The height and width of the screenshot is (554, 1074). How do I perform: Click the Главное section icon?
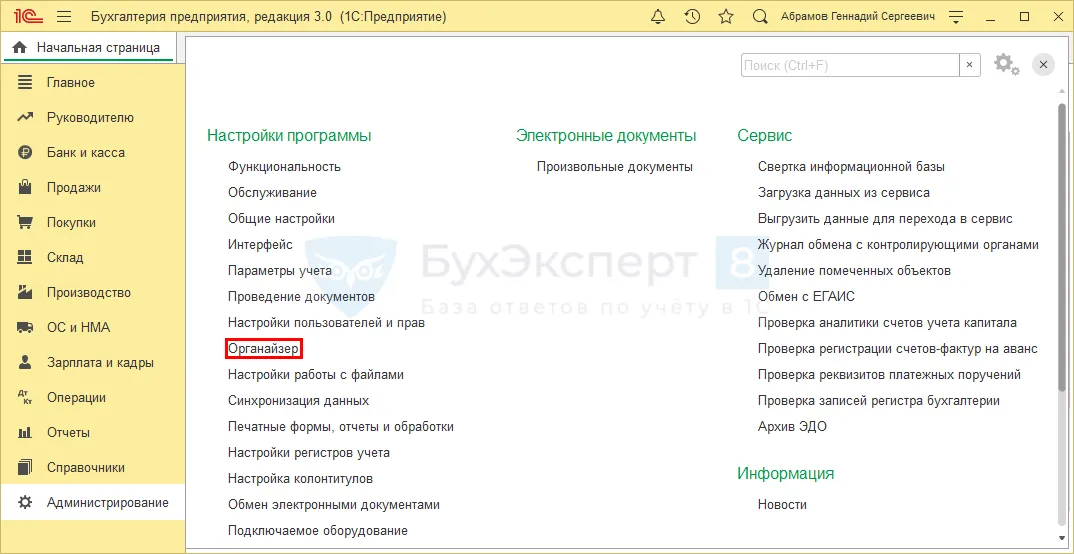tap(25, 83)
